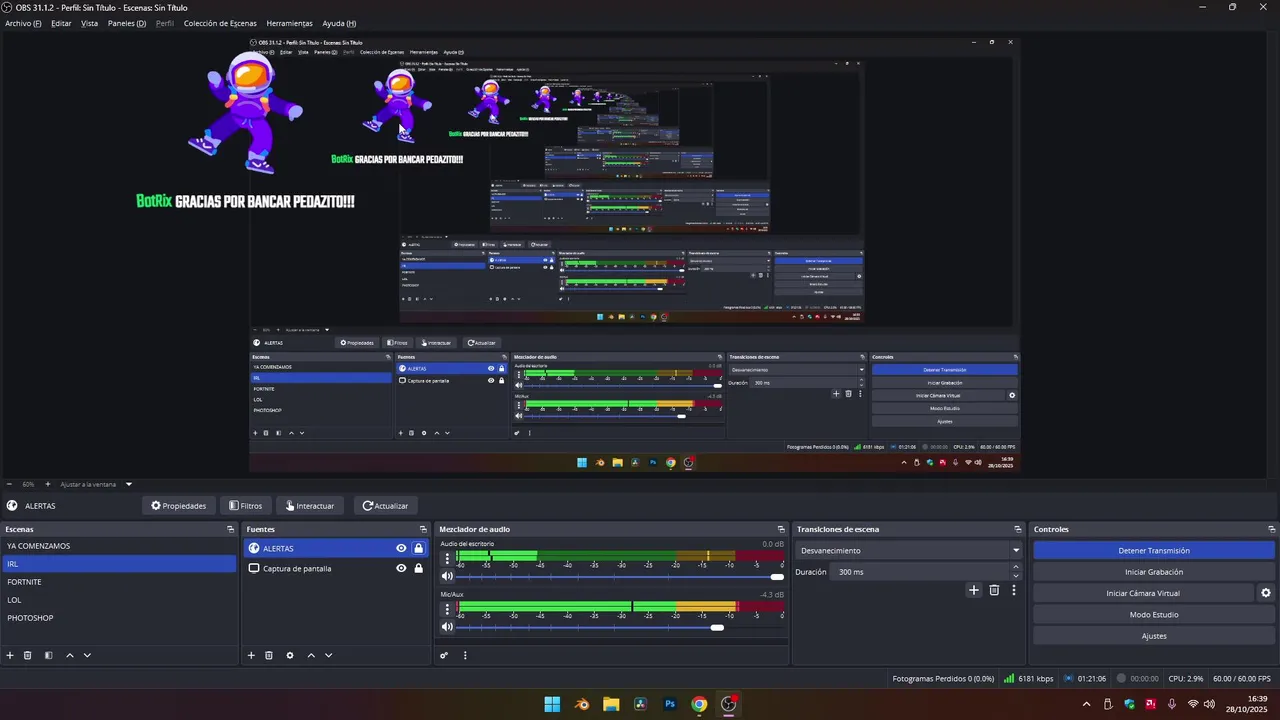
Task: Open Audio del escritorio options menu dots
Action: click(x=447, y=558)
